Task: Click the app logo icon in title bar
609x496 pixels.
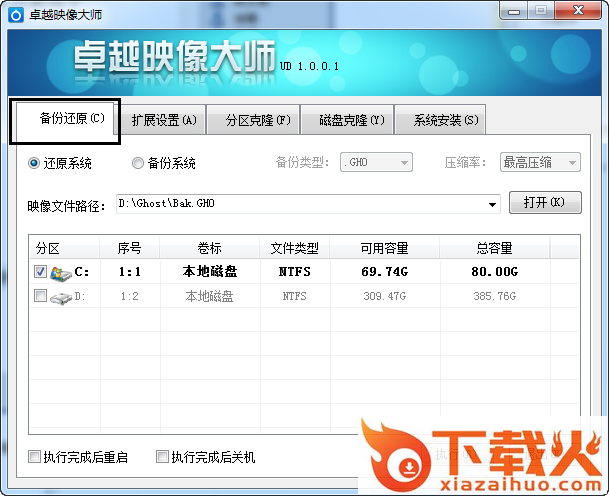Action: [x=16, y=15]
